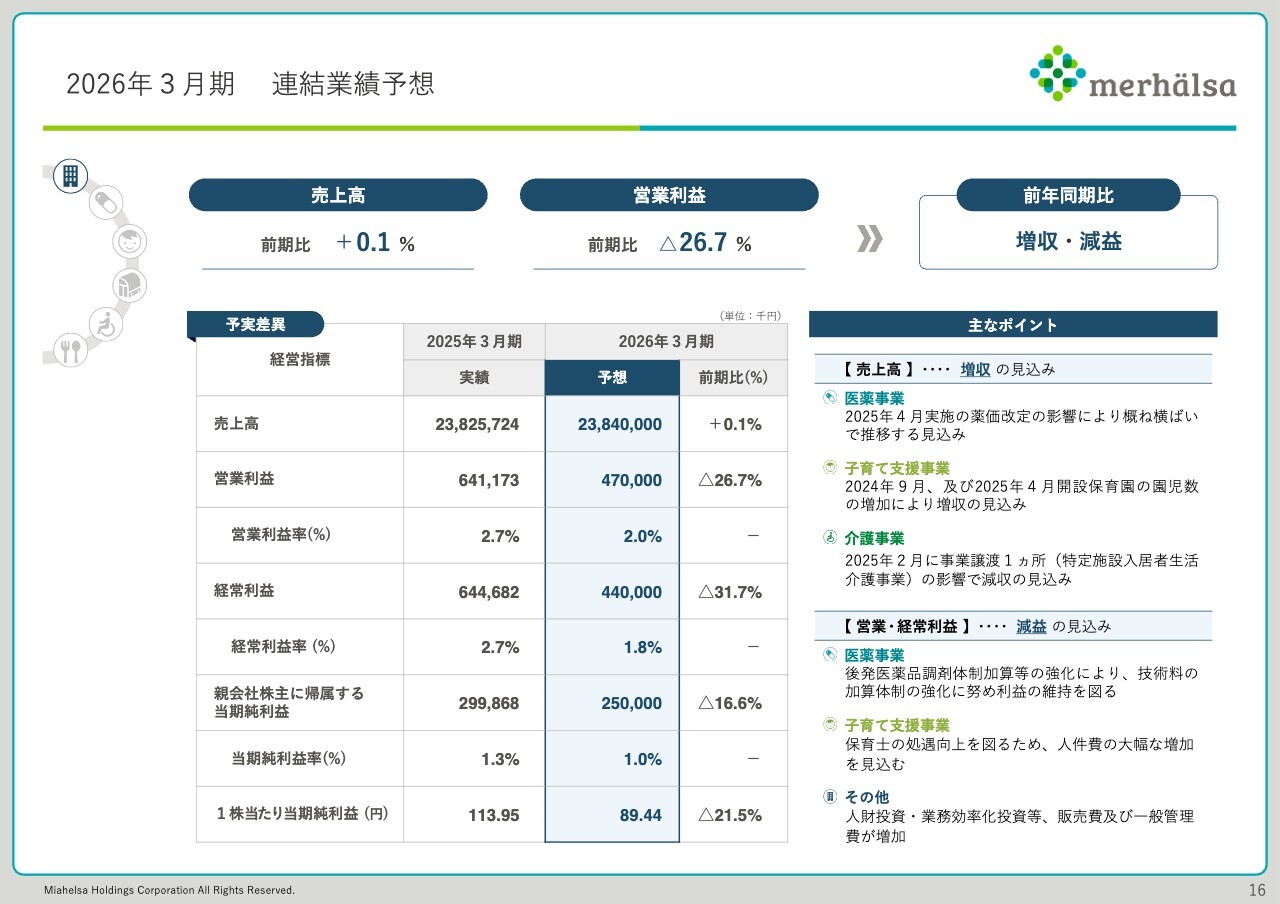
Task: Click the wheelchair care icon in the sidebar
Action: pyautogui.click(x=105, y=323)
